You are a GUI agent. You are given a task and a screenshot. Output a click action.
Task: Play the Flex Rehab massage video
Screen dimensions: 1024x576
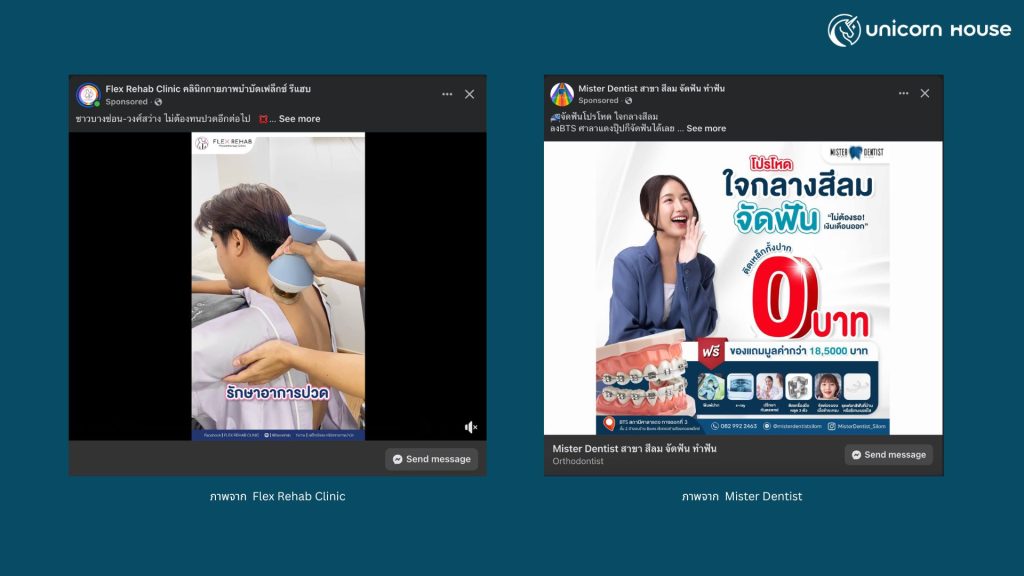coord(278,286)
